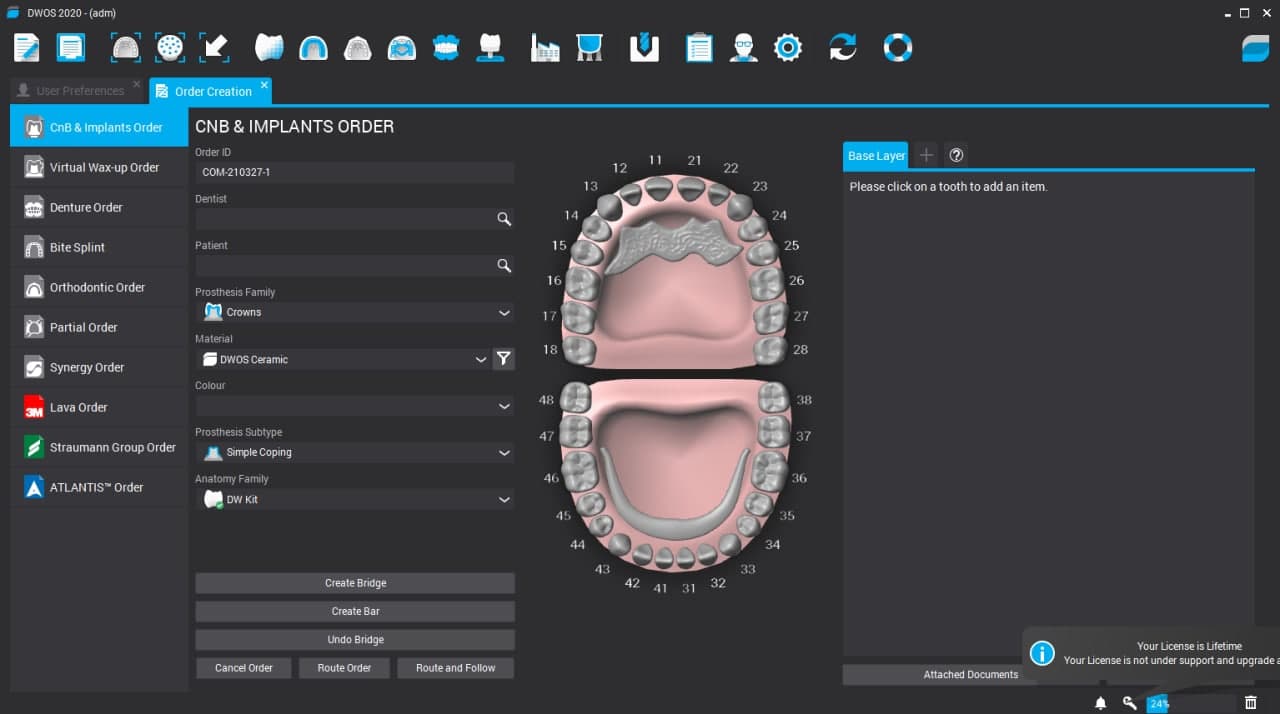Image resolution: width=1280 pixels, height=714 pixels.
Task: Select the maxillary scan capture icon
Action: pyautogui.click(x=124, y=47)
